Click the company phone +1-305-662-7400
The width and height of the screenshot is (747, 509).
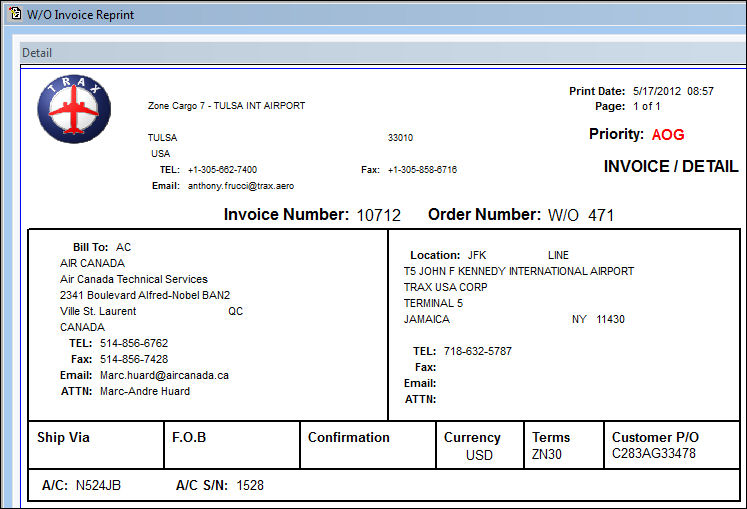point(222,170)
